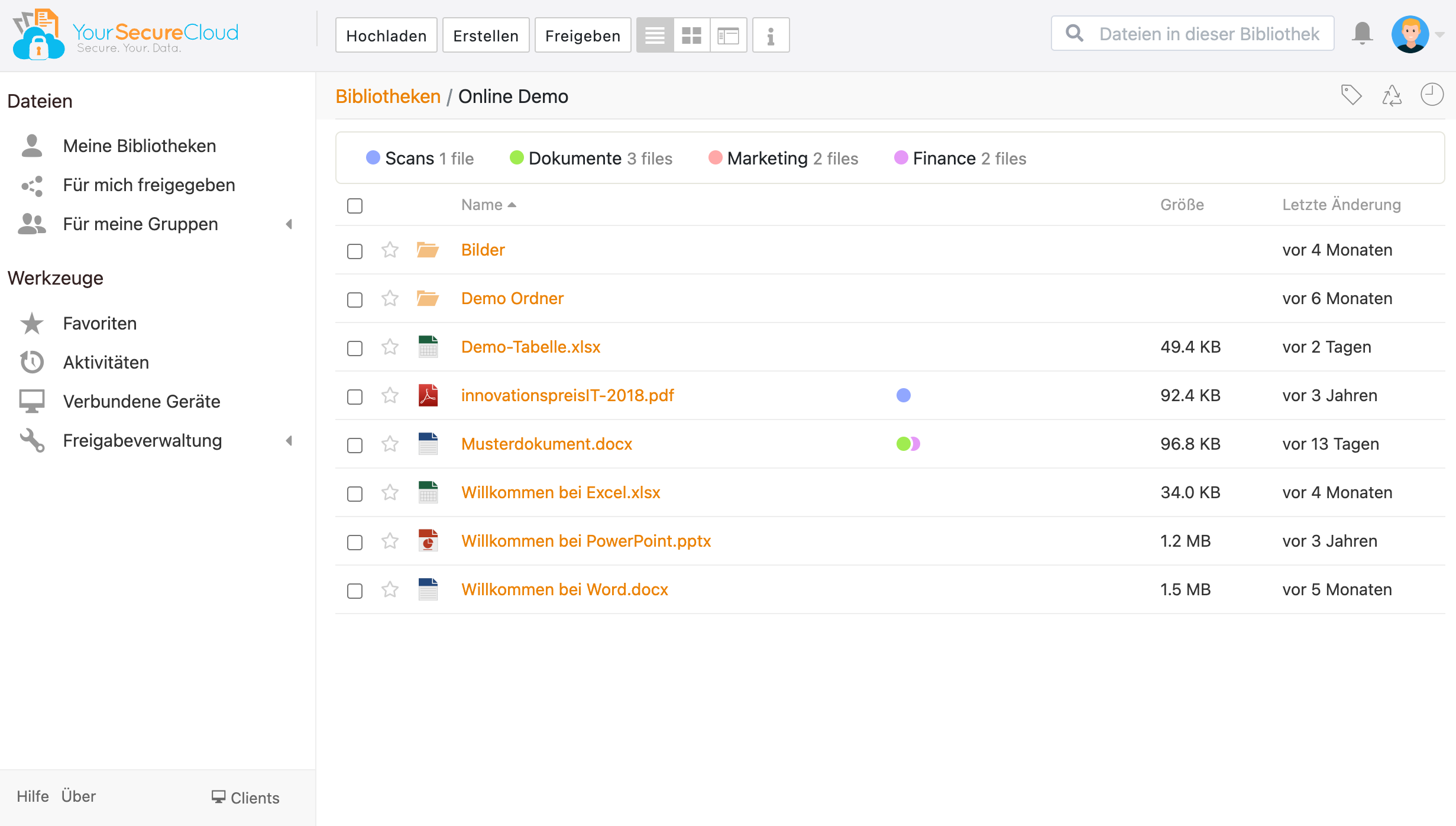Image resolution: width=1456 pixels, height=826 pixels.
Task: Check the select-all checkbox in the header
Action: click(354, 205)
